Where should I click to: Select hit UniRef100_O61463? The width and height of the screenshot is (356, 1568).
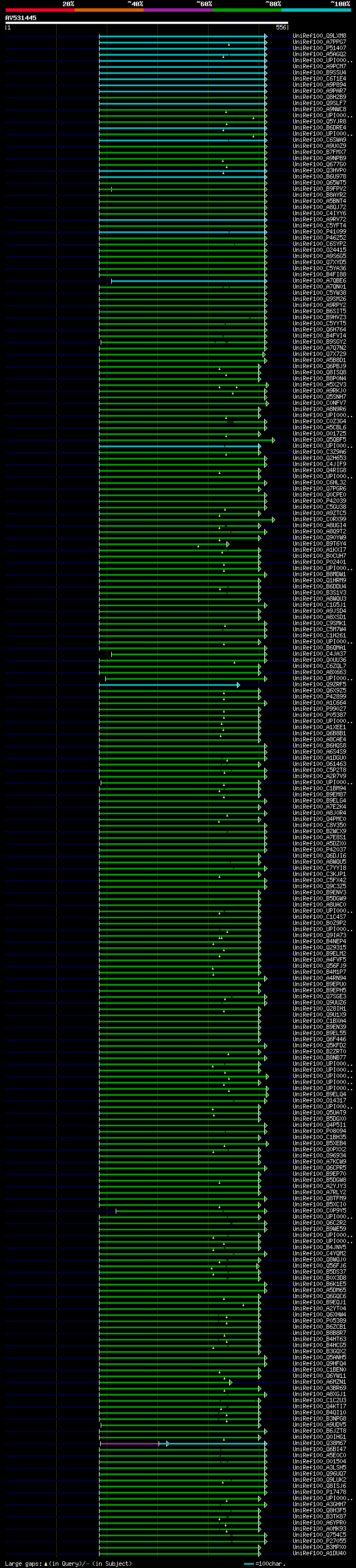click(x=319, y=764)
